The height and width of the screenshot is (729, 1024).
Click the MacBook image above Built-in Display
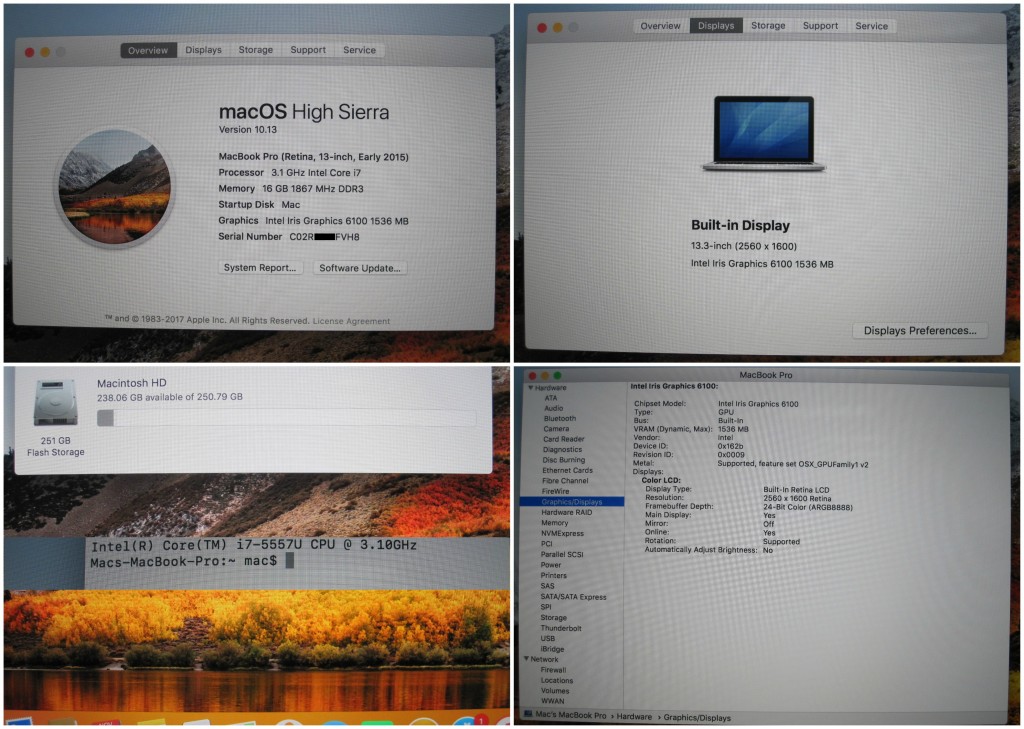tap(763, 134)
